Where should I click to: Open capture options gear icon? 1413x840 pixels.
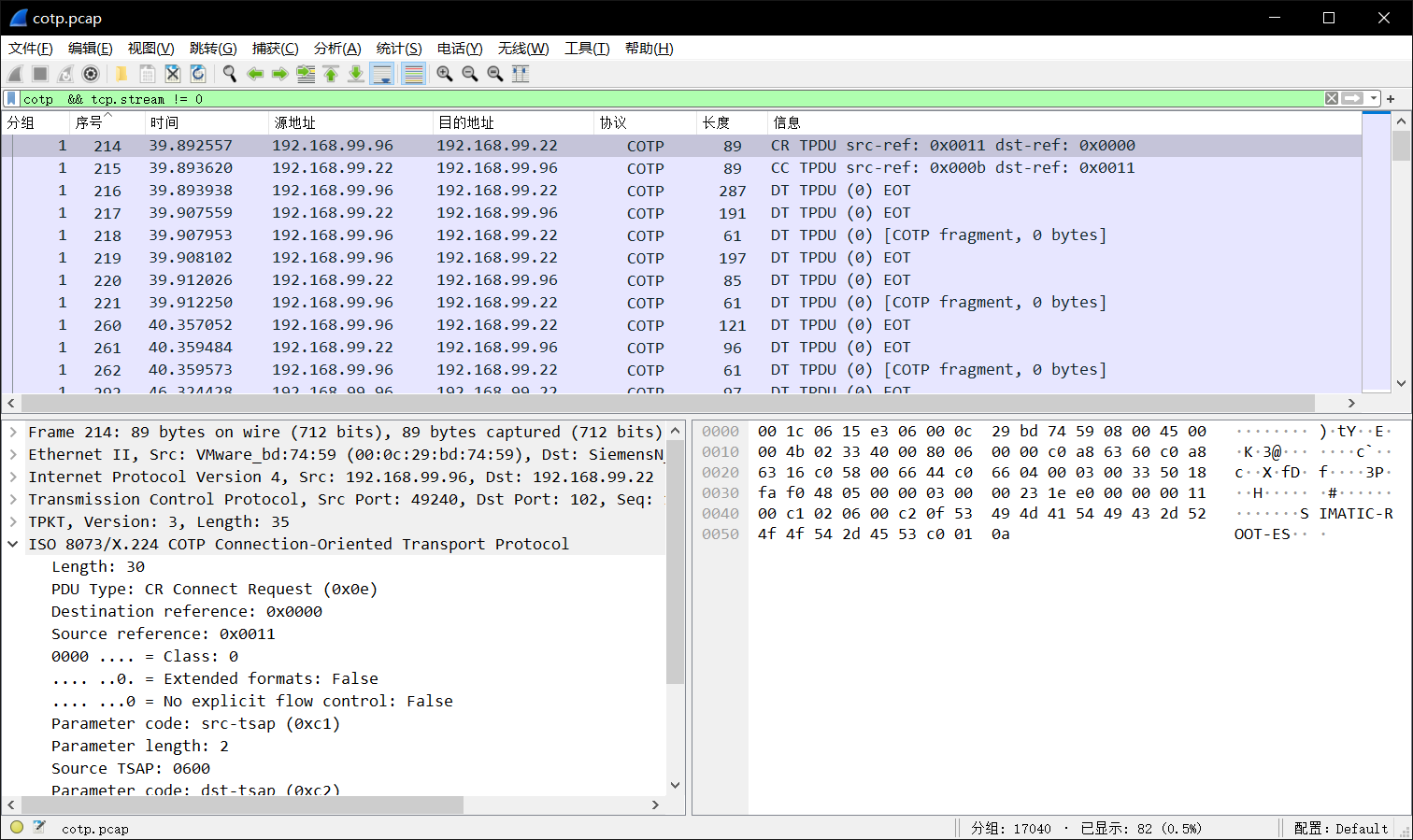click(x=91, y=74)
